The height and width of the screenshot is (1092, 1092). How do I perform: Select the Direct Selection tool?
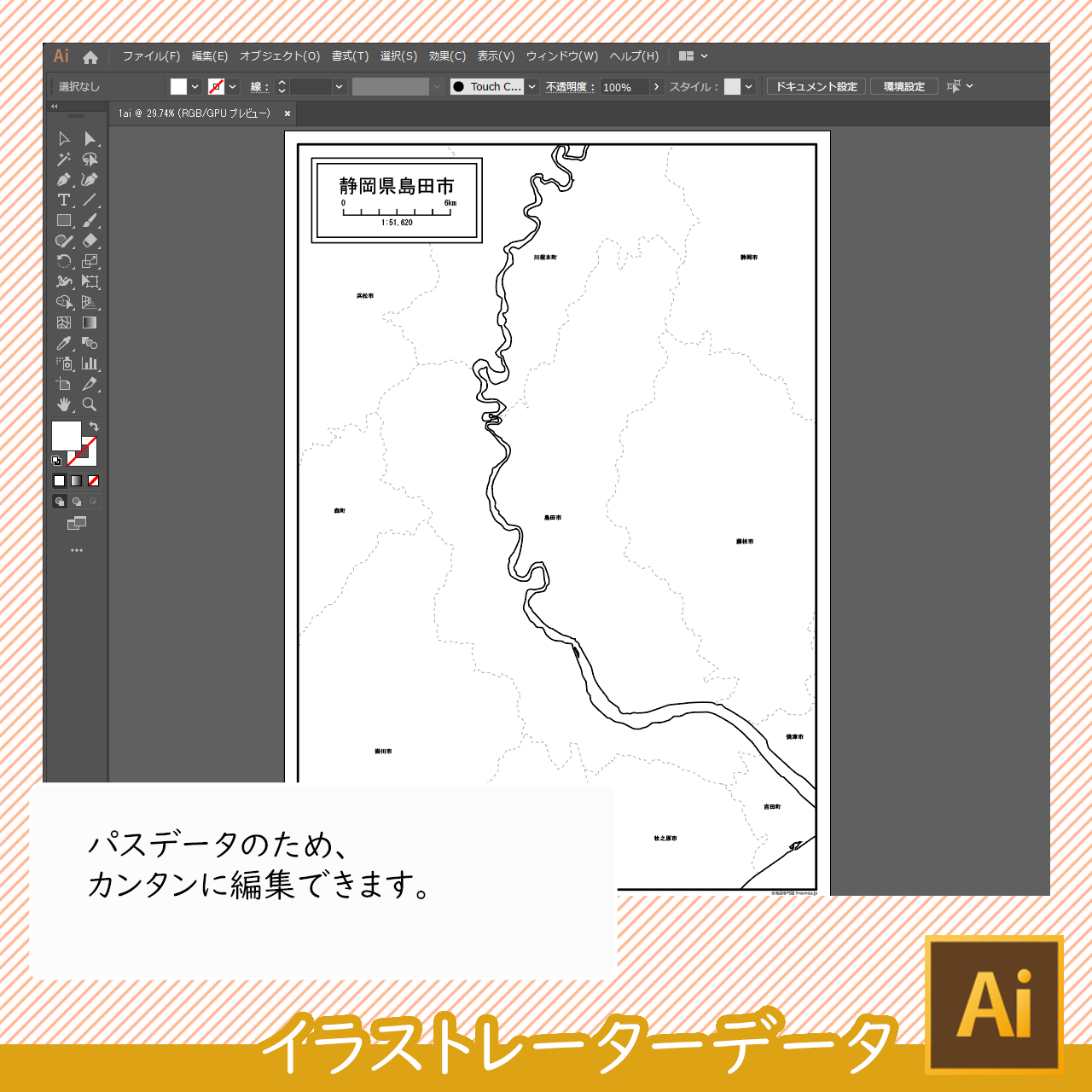90,138
